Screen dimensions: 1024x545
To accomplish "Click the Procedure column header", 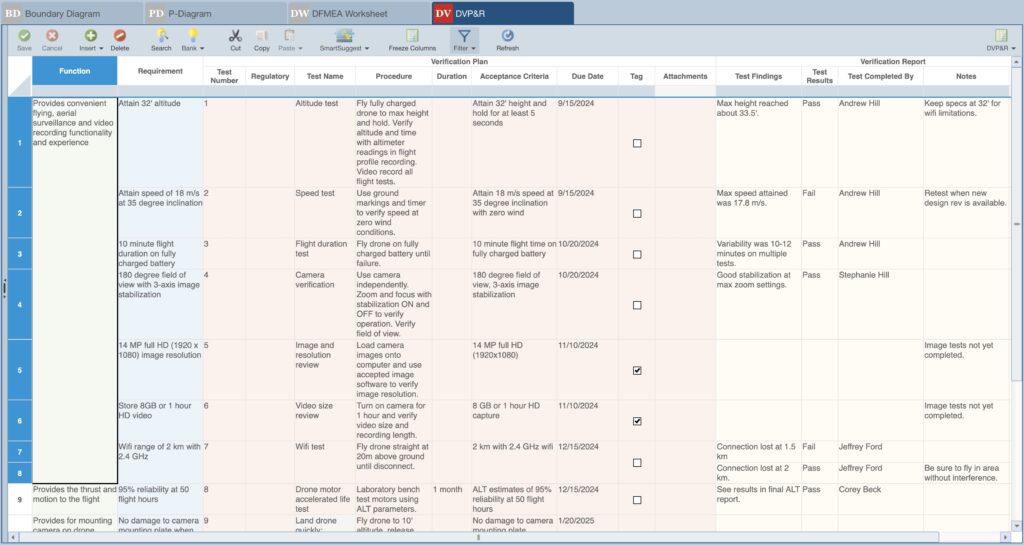I will [x=393, y=76].
